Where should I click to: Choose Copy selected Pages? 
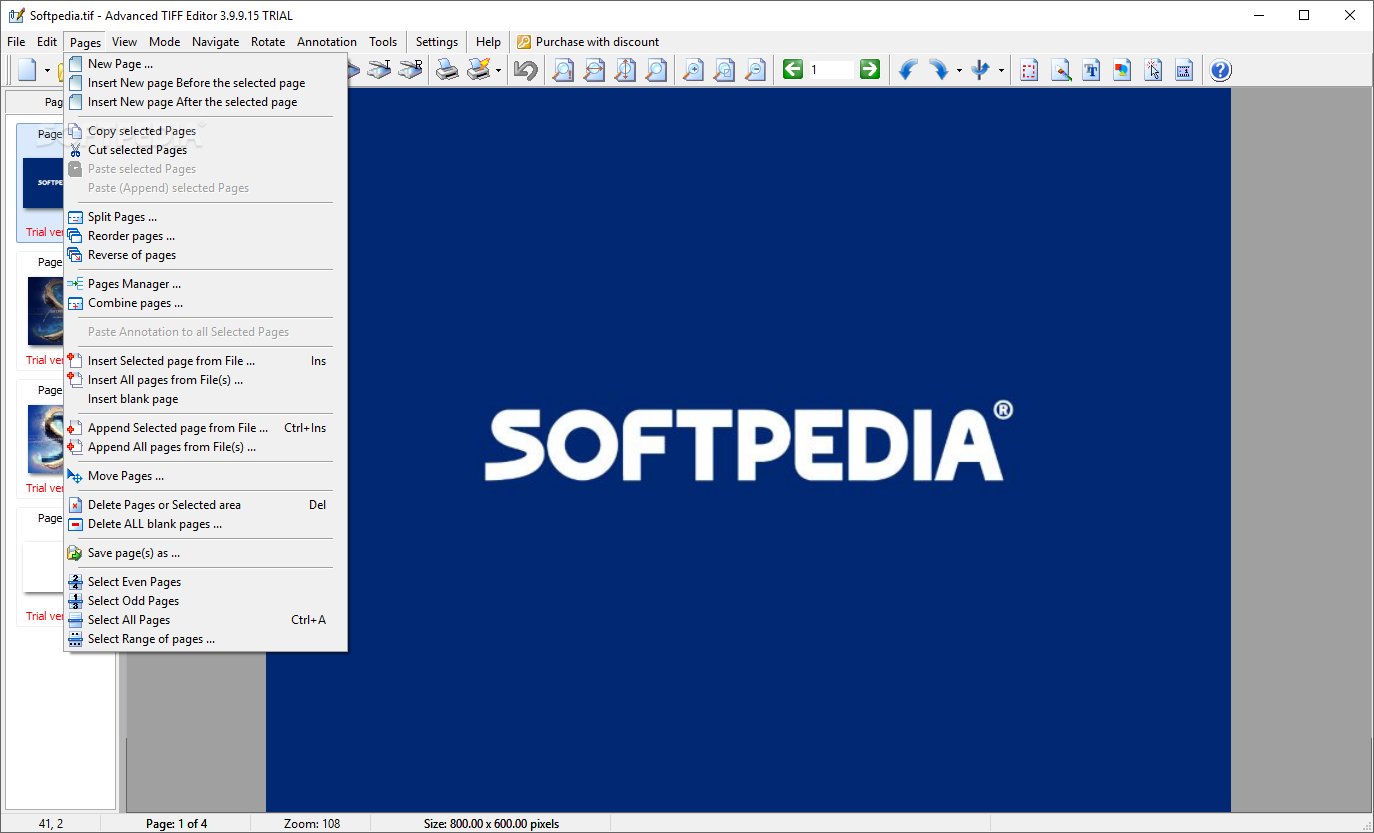(x=206, y=131)
